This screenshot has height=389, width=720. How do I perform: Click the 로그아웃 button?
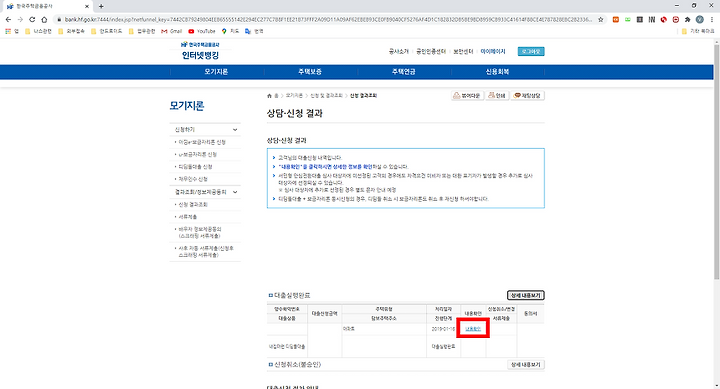531,51
